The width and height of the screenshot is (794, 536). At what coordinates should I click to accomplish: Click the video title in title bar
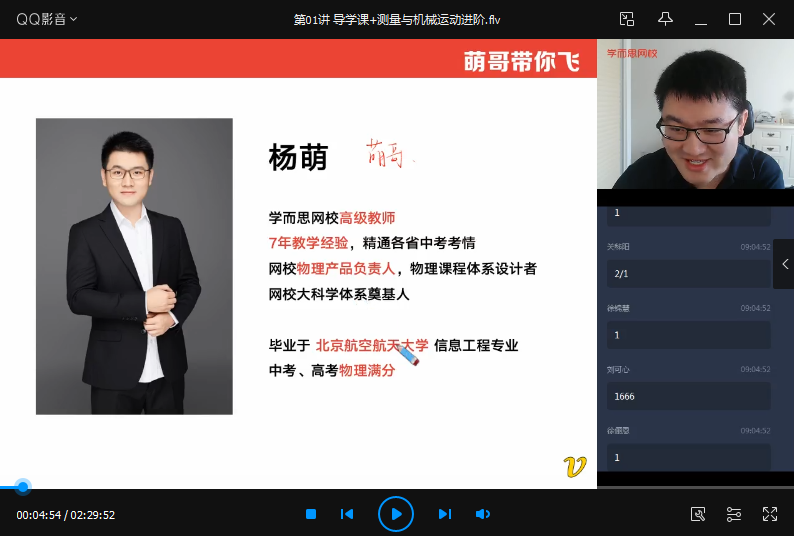coord(396,19)
